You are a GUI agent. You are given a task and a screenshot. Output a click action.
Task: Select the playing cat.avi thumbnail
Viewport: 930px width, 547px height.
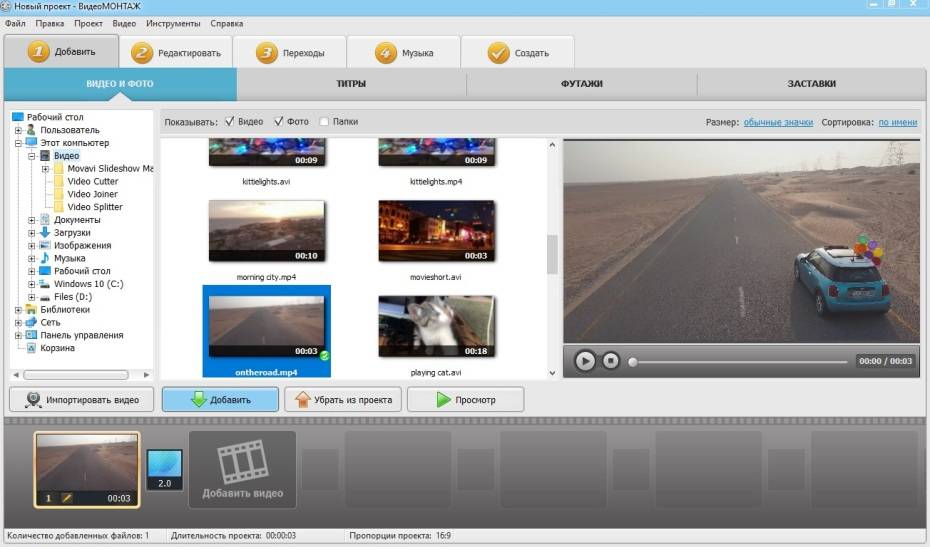[x=436, y=327]
